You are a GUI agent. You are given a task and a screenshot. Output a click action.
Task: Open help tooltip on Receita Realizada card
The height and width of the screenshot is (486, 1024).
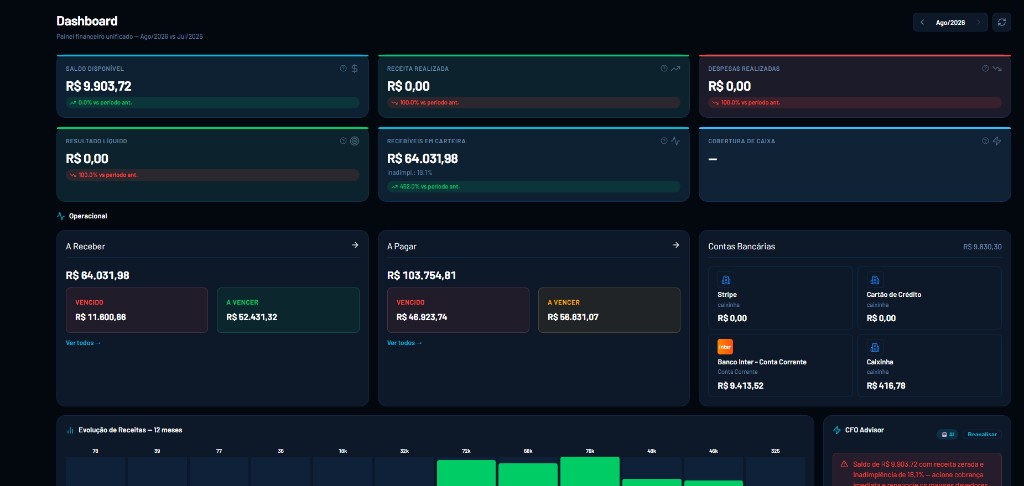click(x=664, y=68)
